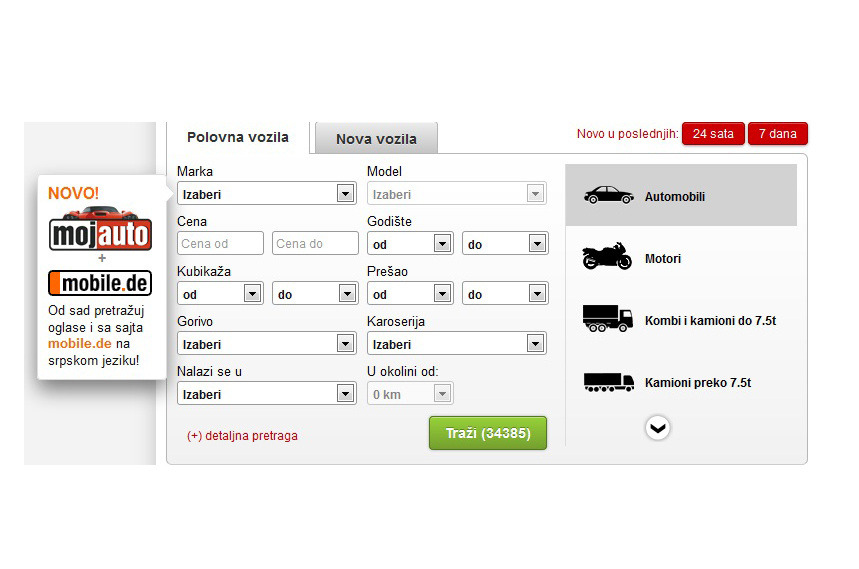The width and height of the screenshot is (859, 569).
Task: Click the mojauto logo in promo box
Action: point(101,232)
